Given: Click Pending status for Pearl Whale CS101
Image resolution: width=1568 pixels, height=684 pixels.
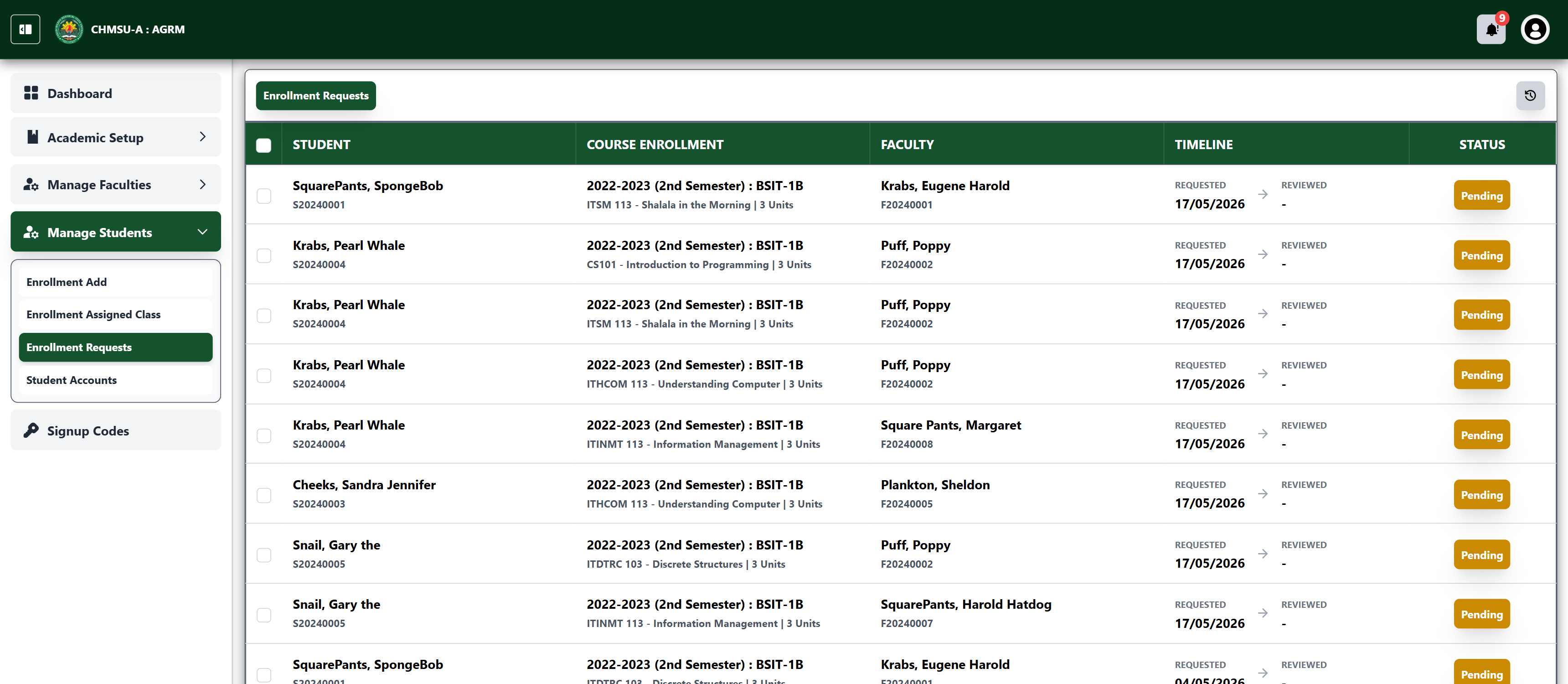Looking at the screenshot, I should click(x=1481, y=255).
